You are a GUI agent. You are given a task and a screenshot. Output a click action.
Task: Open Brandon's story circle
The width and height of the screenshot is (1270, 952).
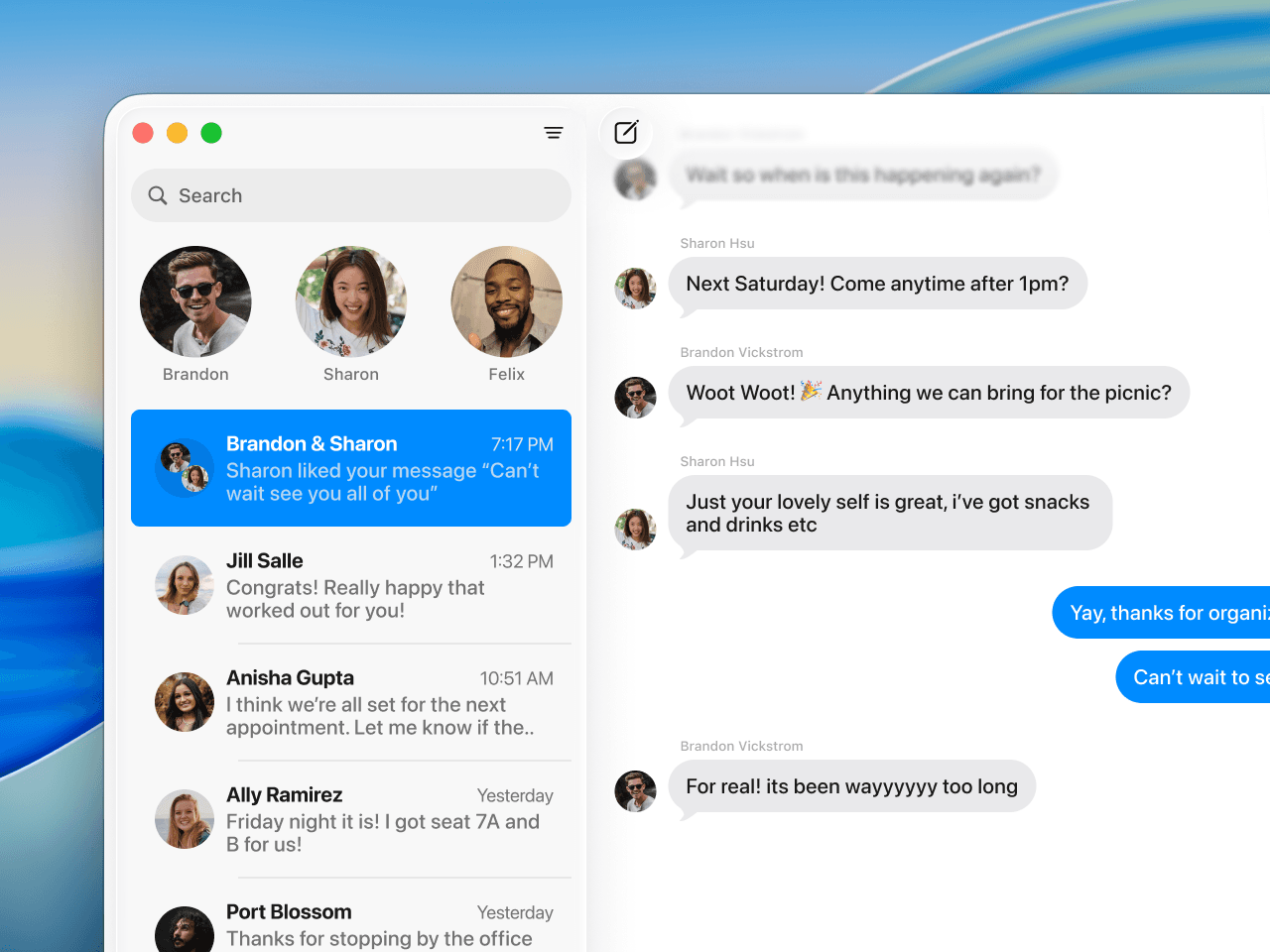coord(195,301)
